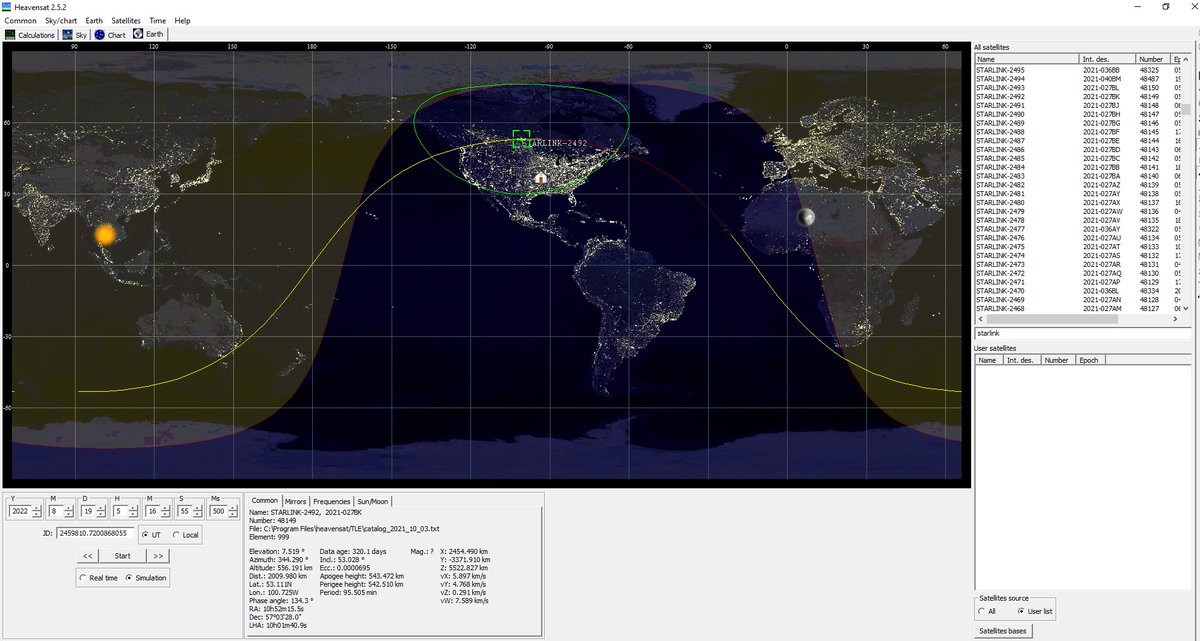Step time backward with << button

tap(88, 555)
